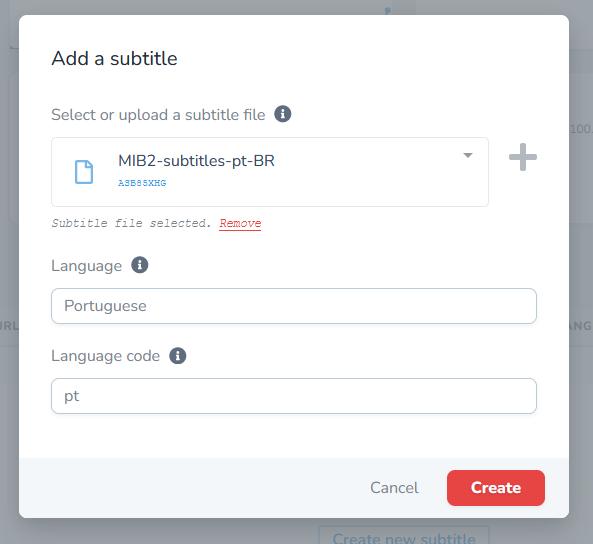Viewport: 593px width, 544px height.
Task: Click the dimmed backdrop outside the dialog
Action: click(581, 265)
